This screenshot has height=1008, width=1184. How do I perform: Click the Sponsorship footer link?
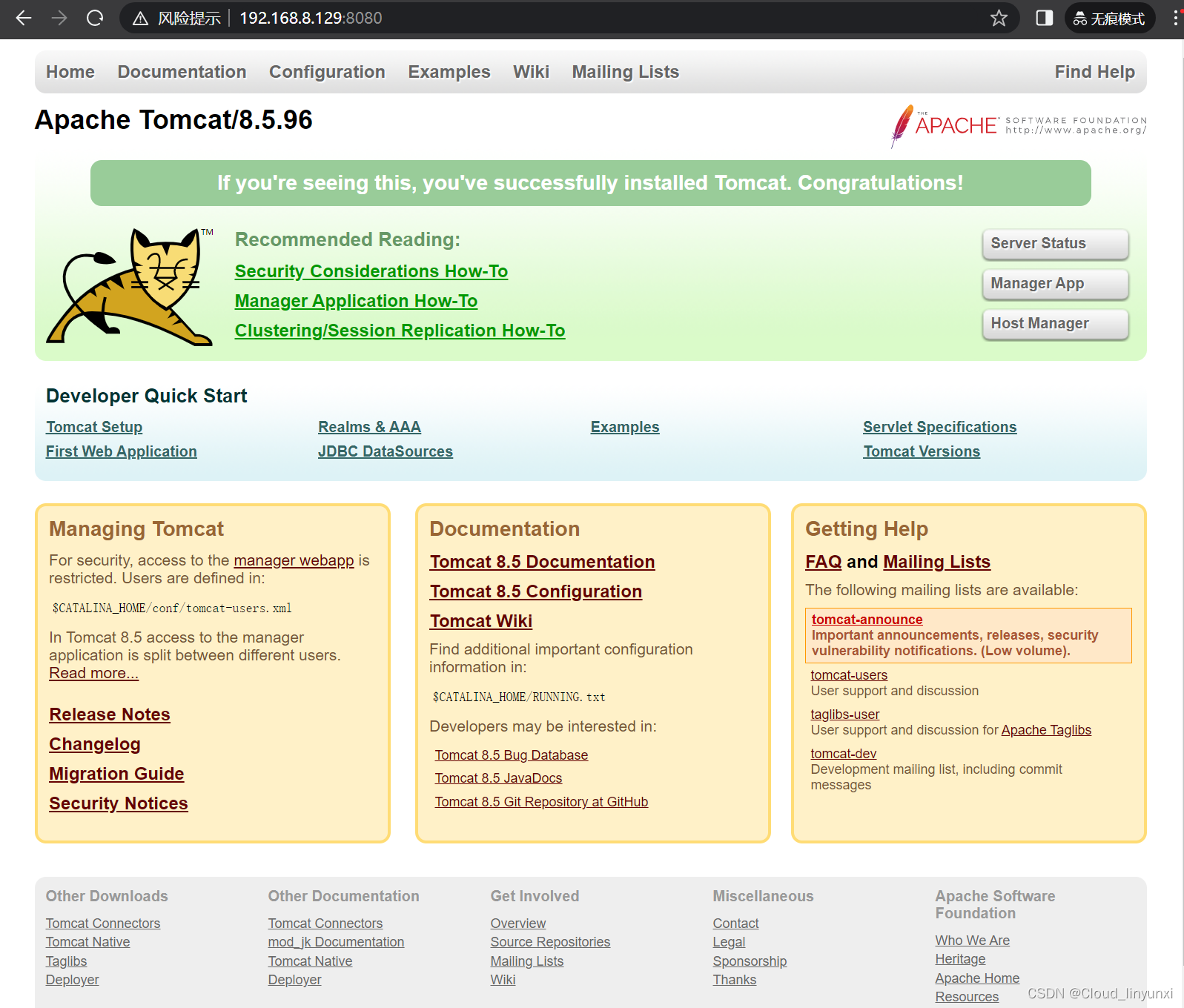tap(750, 961)
